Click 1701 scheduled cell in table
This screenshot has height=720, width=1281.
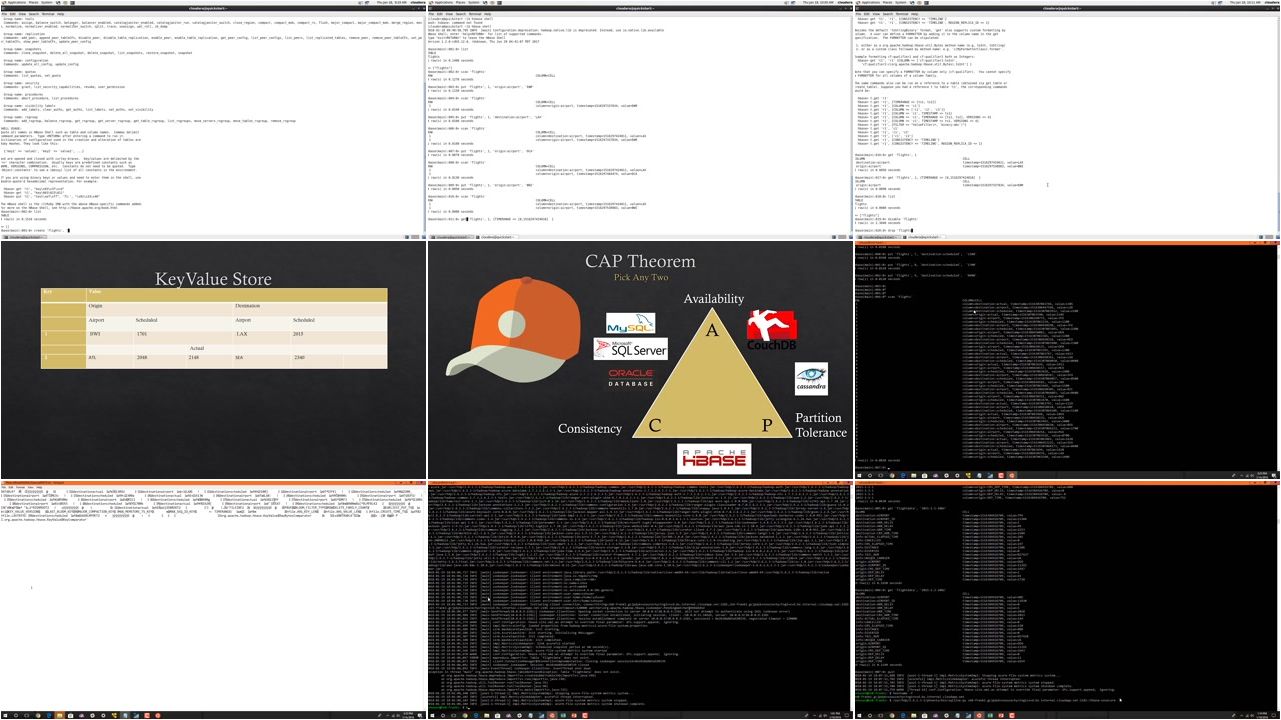coord(142,334)
